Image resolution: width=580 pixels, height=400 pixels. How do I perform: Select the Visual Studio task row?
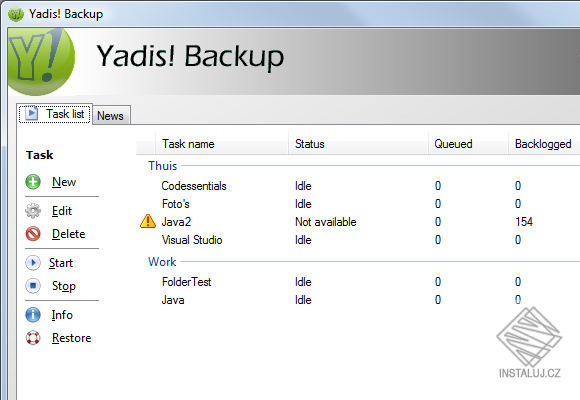[x=358, y=240]
